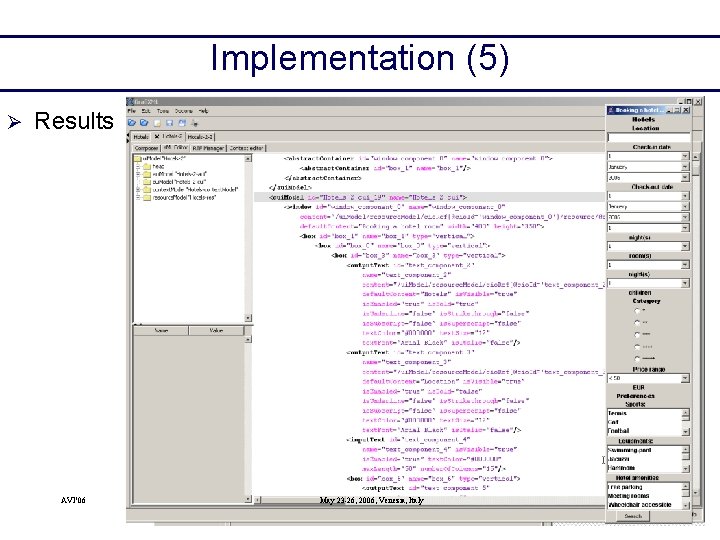Click the tree panel scroll-down arrow

[248, 318]
